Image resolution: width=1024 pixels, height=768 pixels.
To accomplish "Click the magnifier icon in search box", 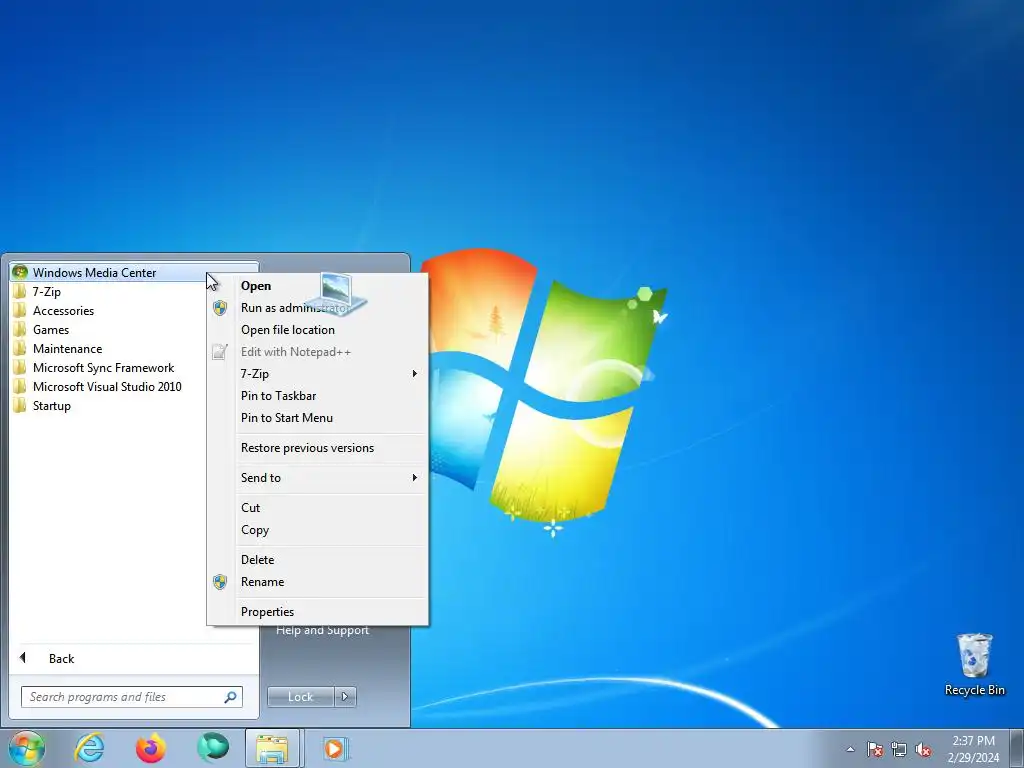I will pos(231,697).
